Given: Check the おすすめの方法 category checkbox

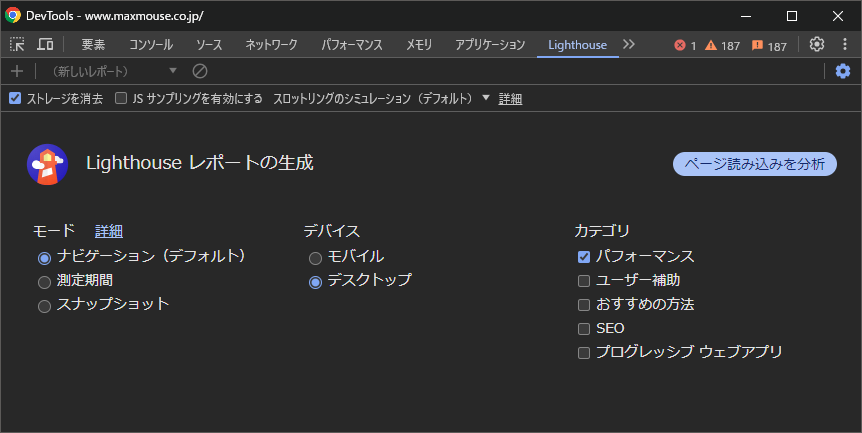Looking at the screenshot, I should pyautogui.click(x=584, y=304).
